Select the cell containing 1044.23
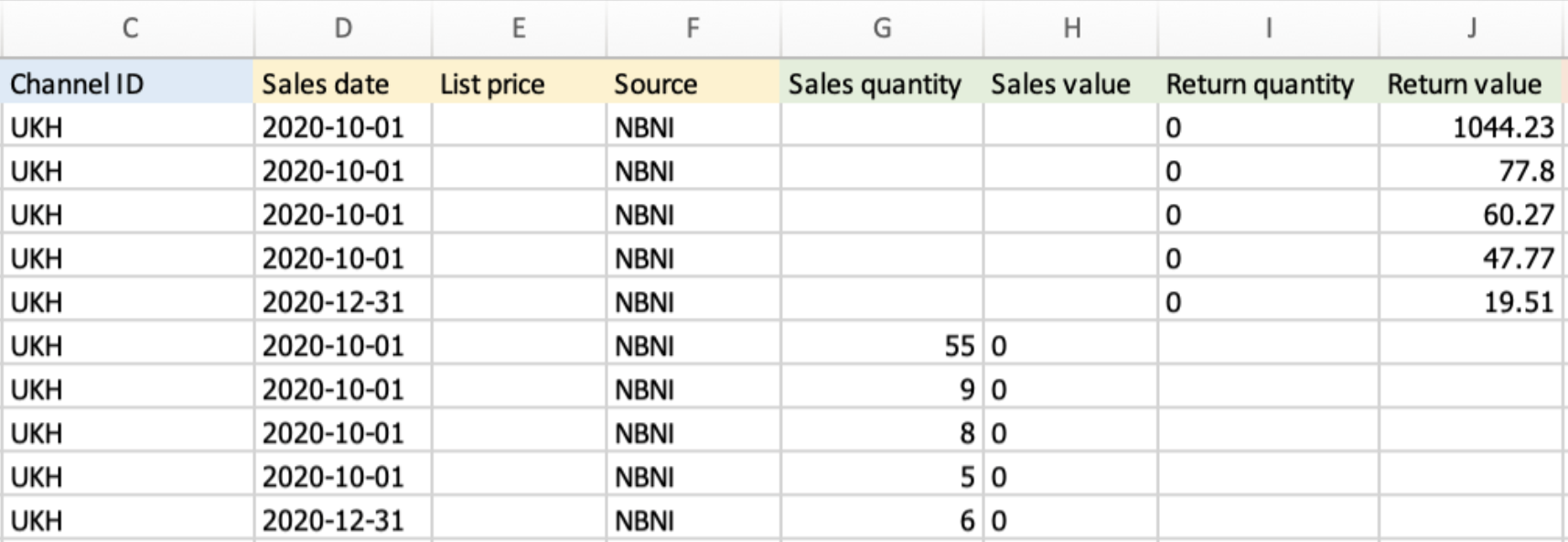 click(x=1471, y=127)
